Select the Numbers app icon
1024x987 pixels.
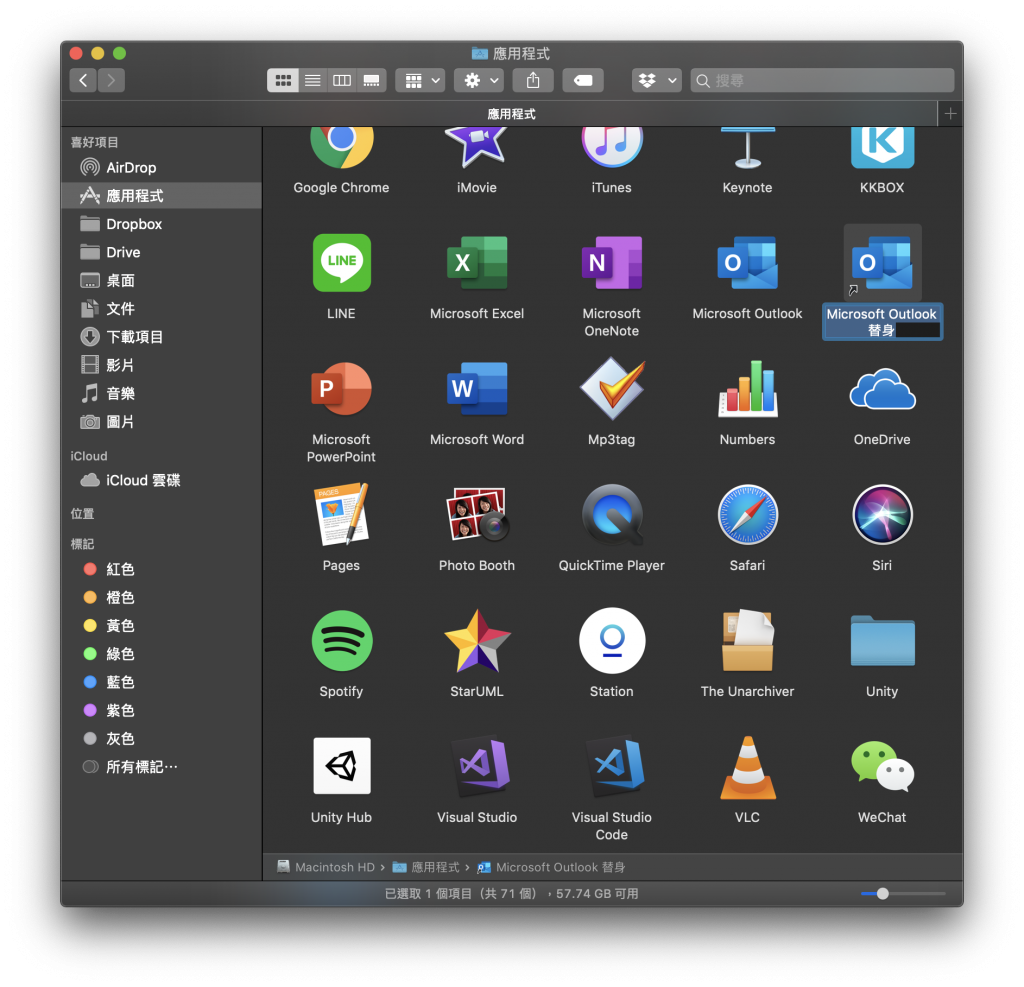coord(747,389)
